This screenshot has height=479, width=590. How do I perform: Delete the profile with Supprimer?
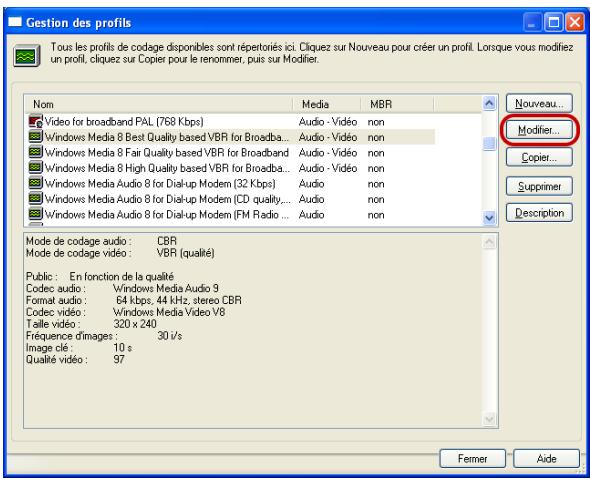pyautogui.click(x=539, y=186)
